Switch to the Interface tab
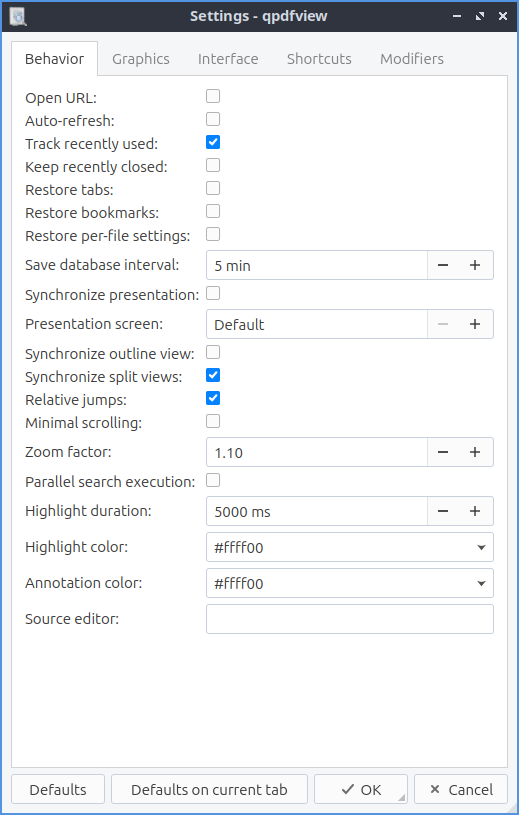The image size is (519, 815). 228,59
